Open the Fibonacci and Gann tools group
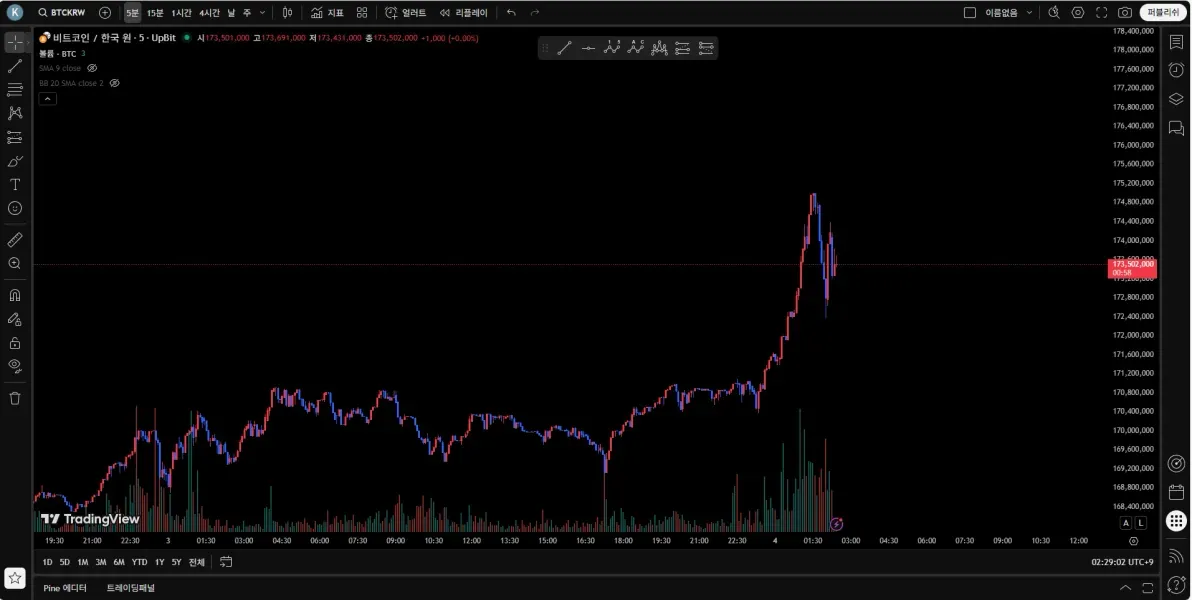 click(x=14, y=90)
